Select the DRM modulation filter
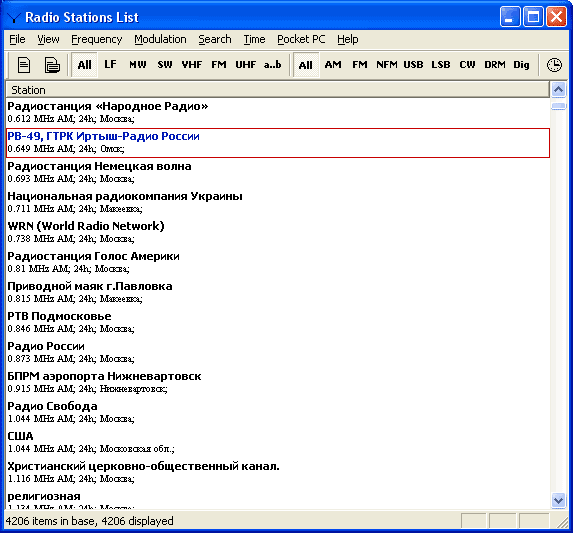The width and height of the screenshot is (573, 533). coord(494,65)
